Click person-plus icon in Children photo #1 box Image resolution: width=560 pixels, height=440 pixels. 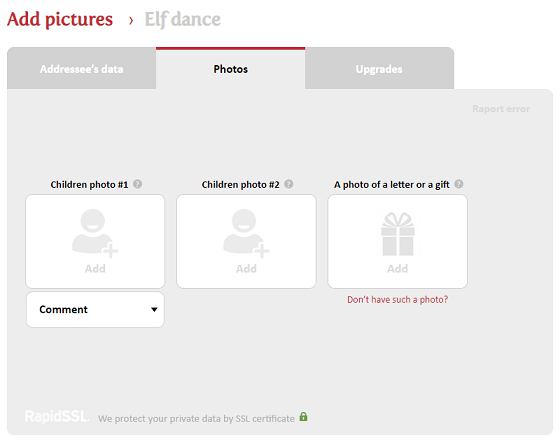pos(95,233)
